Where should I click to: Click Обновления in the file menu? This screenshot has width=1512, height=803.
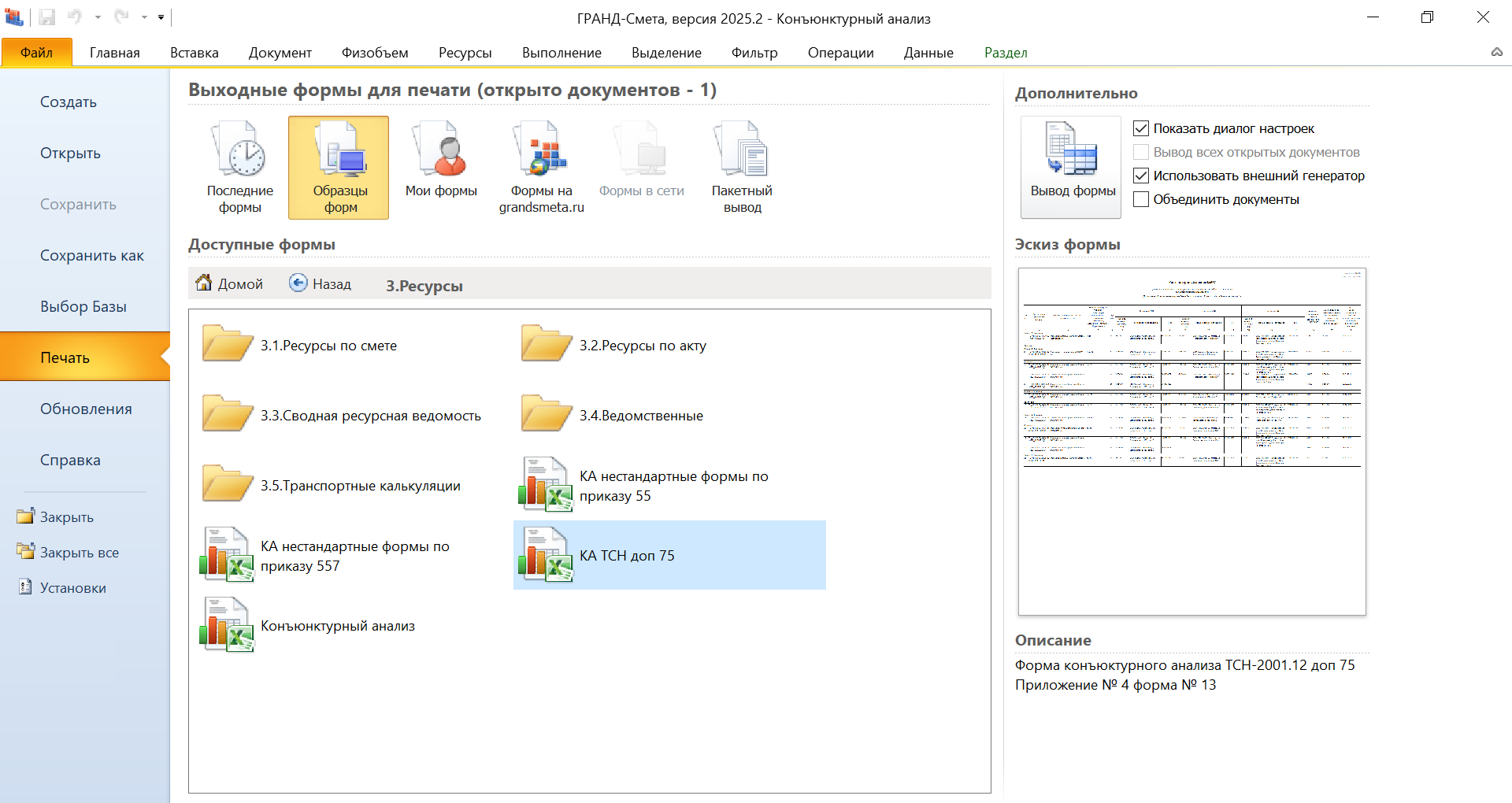tap(86, 409)
